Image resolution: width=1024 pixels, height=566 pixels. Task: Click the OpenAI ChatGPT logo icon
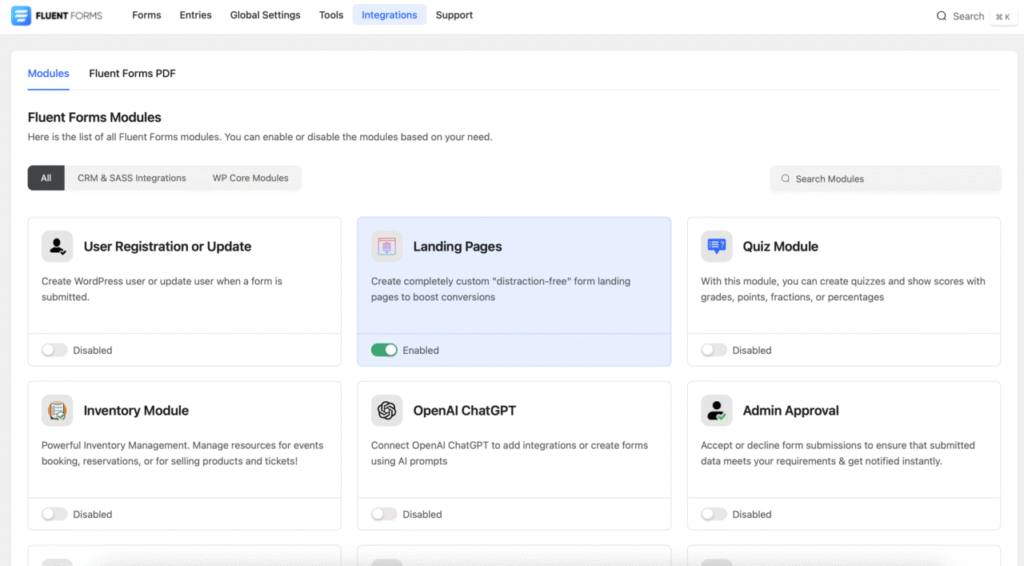(387, 410)
